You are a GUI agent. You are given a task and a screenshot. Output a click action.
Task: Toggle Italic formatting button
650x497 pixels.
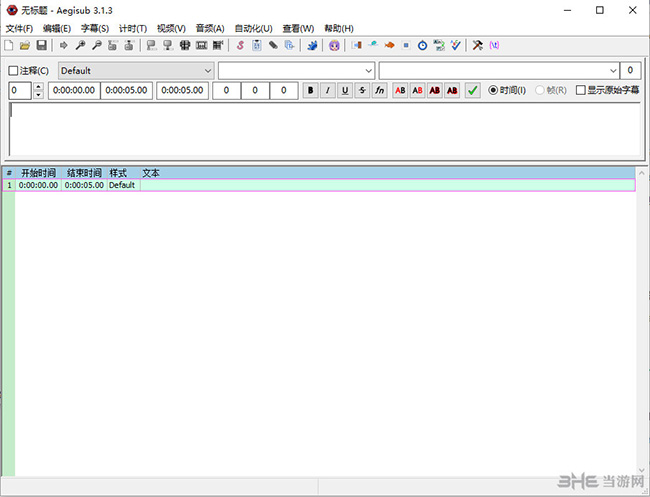pyautogui.click(x=327, y=90)
